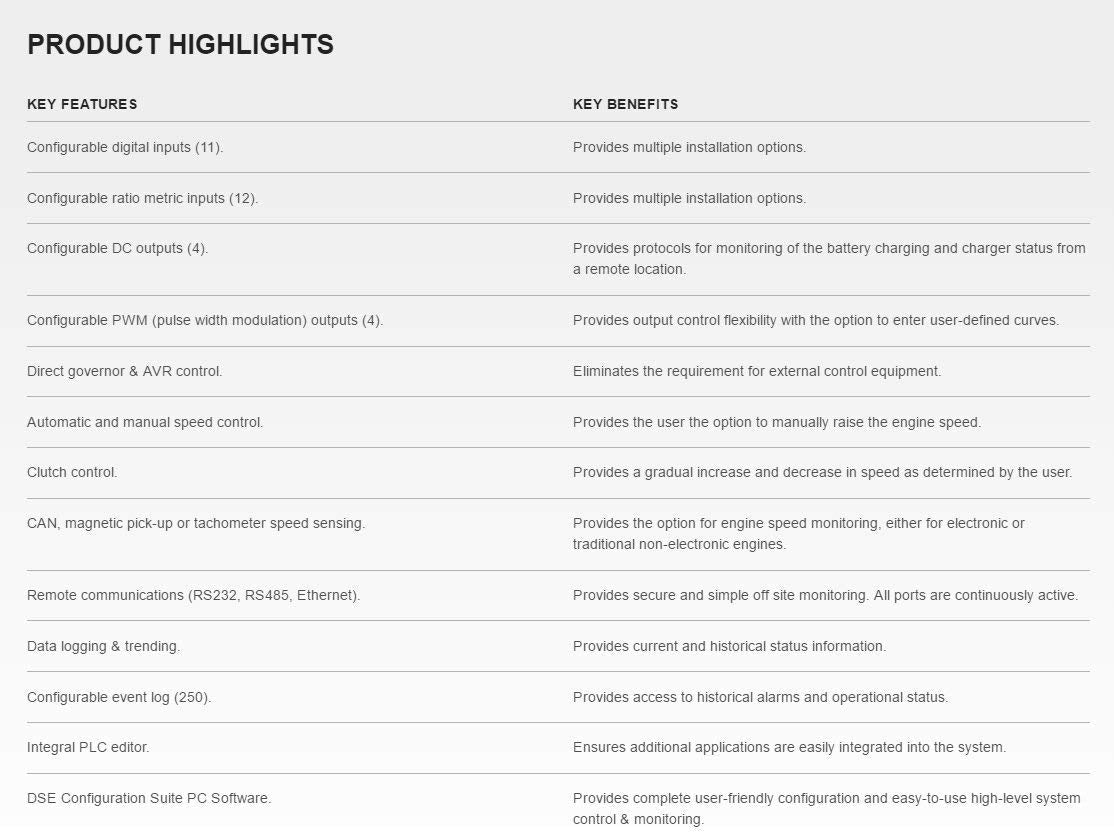The height and width of the screenshot is (840, 1114).
Task: Select the Configurable digital inputs (11) row
Action: tap(558, 147)
